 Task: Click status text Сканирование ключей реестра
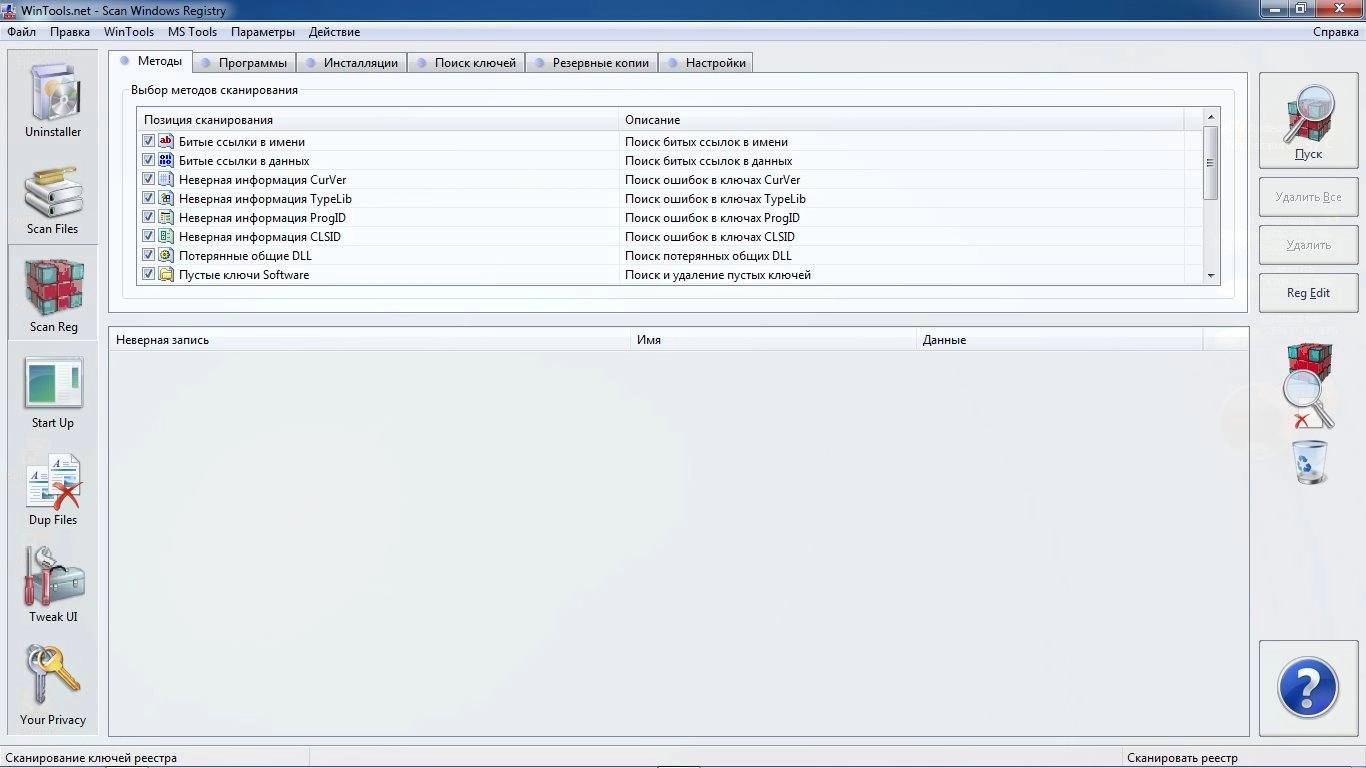91,758
